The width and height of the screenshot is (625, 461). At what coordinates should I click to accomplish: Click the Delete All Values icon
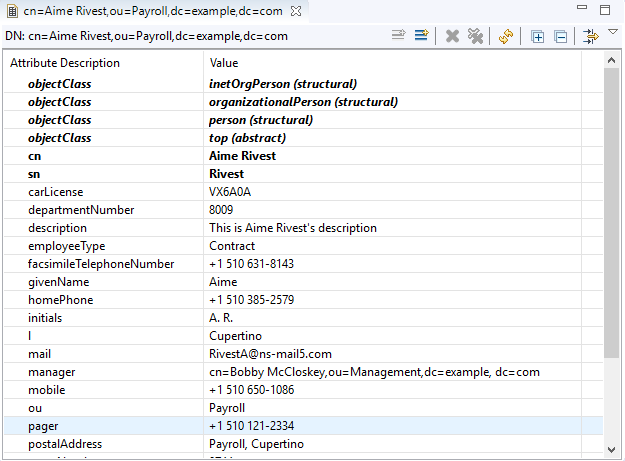pos(475,36)
